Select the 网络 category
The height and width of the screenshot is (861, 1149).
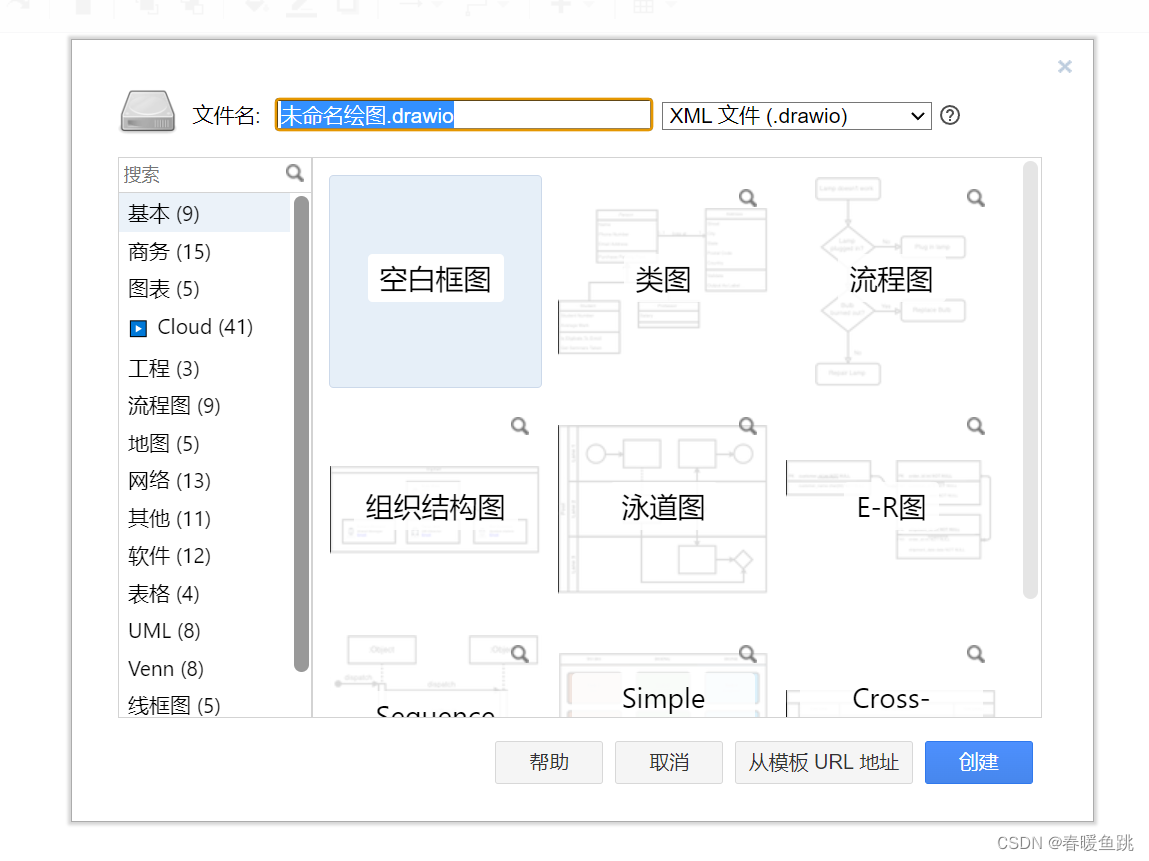168,481
